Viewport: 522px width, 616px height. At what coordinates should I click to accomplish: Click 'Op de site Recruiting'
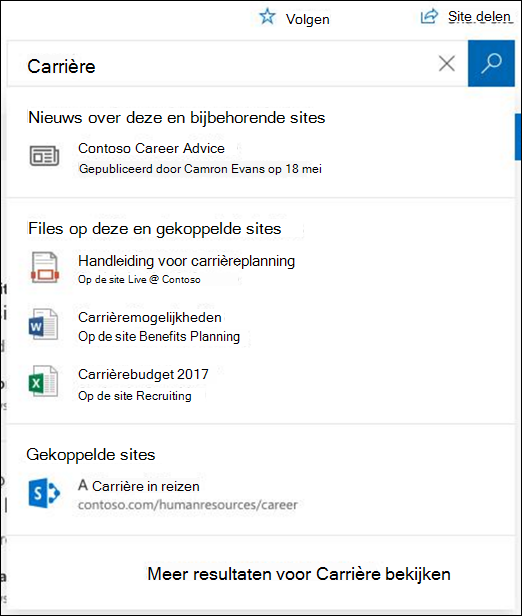coord(135,396)
